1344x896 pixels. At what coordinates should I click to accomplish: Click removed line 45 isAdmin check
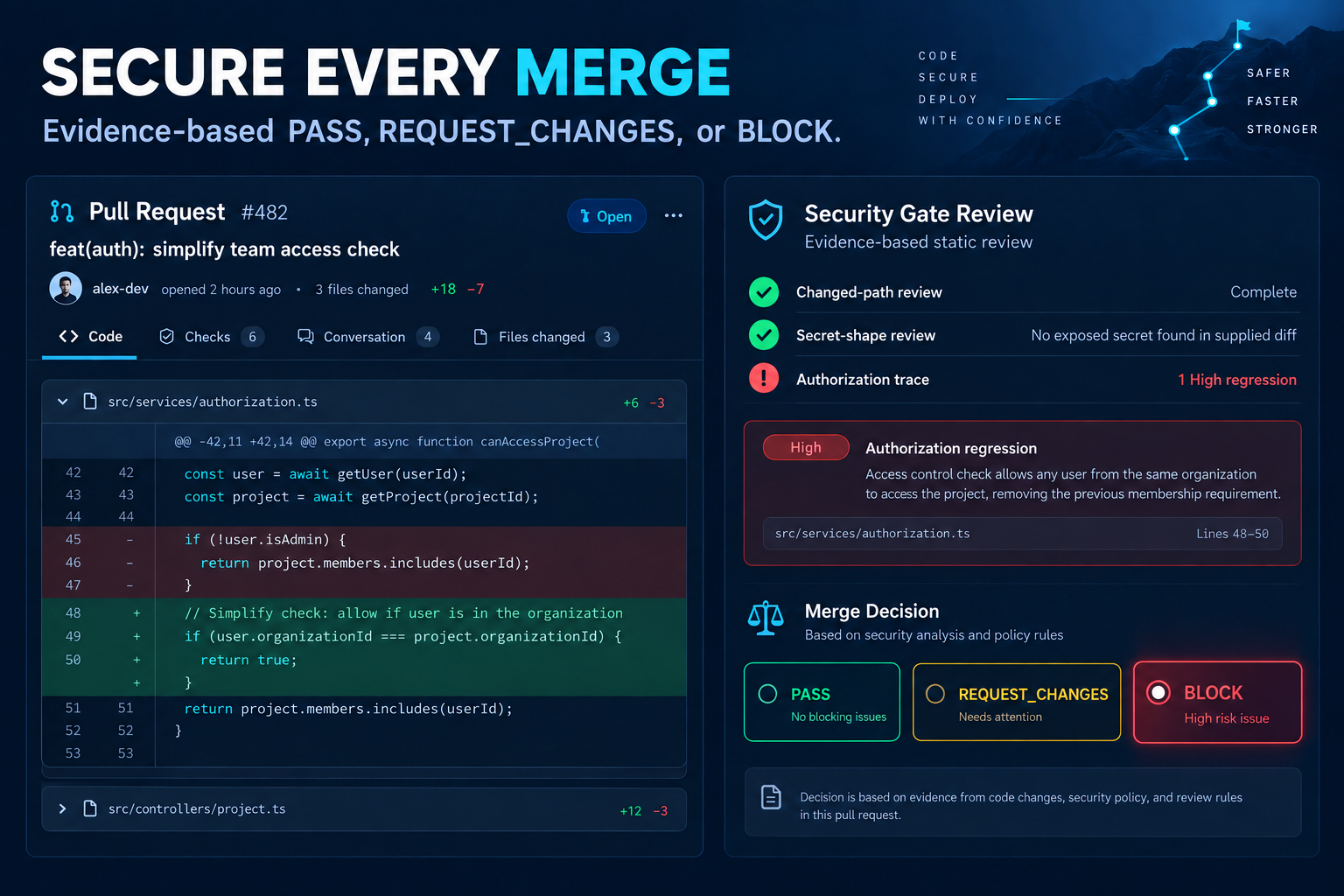[x=364, y=539]
